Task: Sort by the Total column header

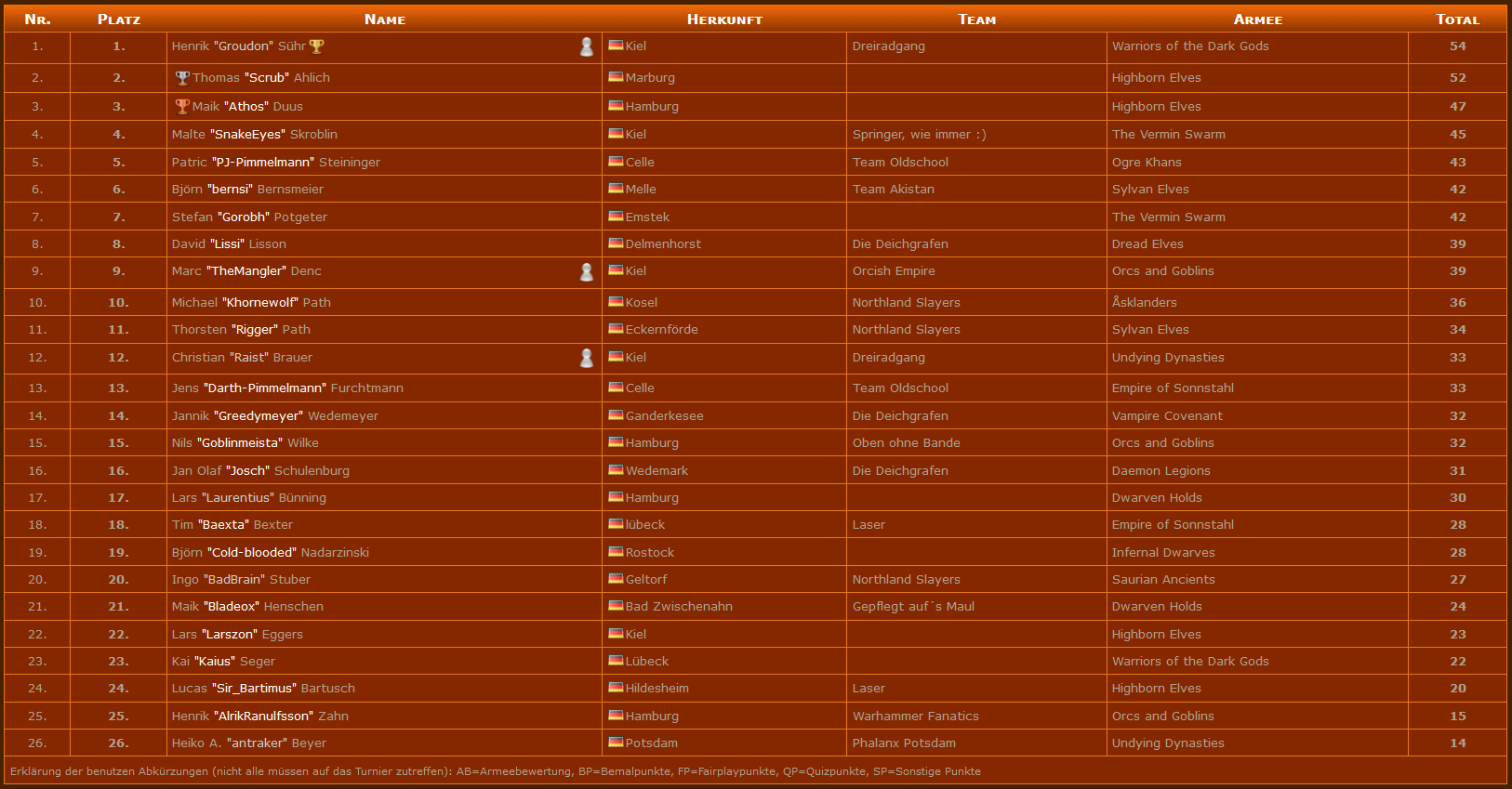Action: tap(1457, 20)
